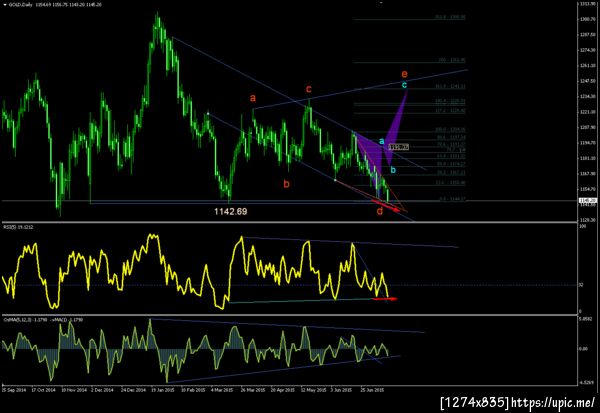The height and width of the screenshot is (413, 600).
Task: Select the orange wave label e
Action: pos(404,74)
